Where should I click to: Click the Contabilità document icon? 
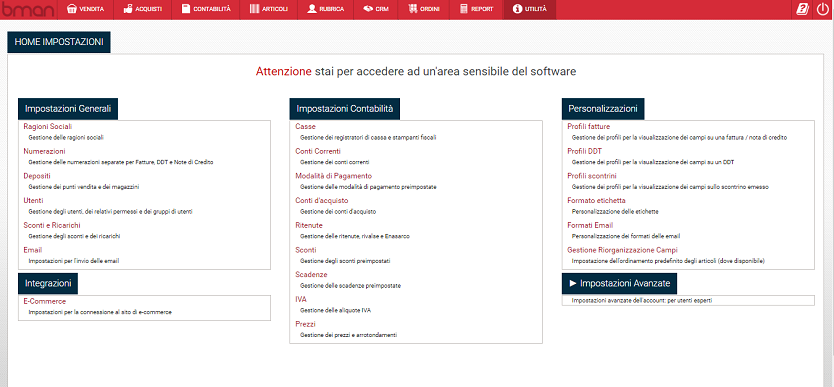tap(186, 9)
